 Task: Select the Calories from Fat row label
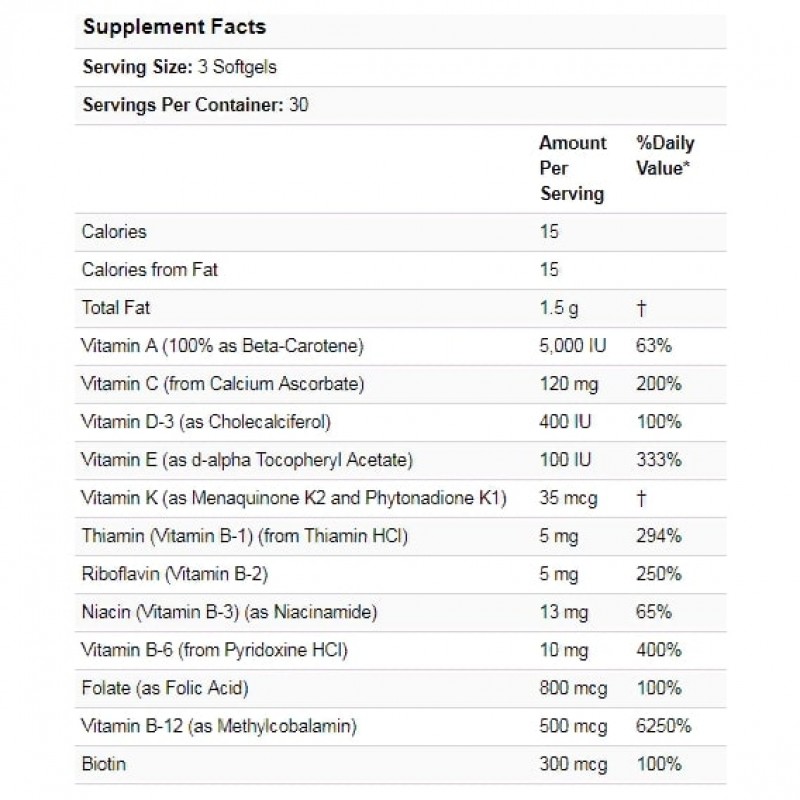(x=149, y=270)
